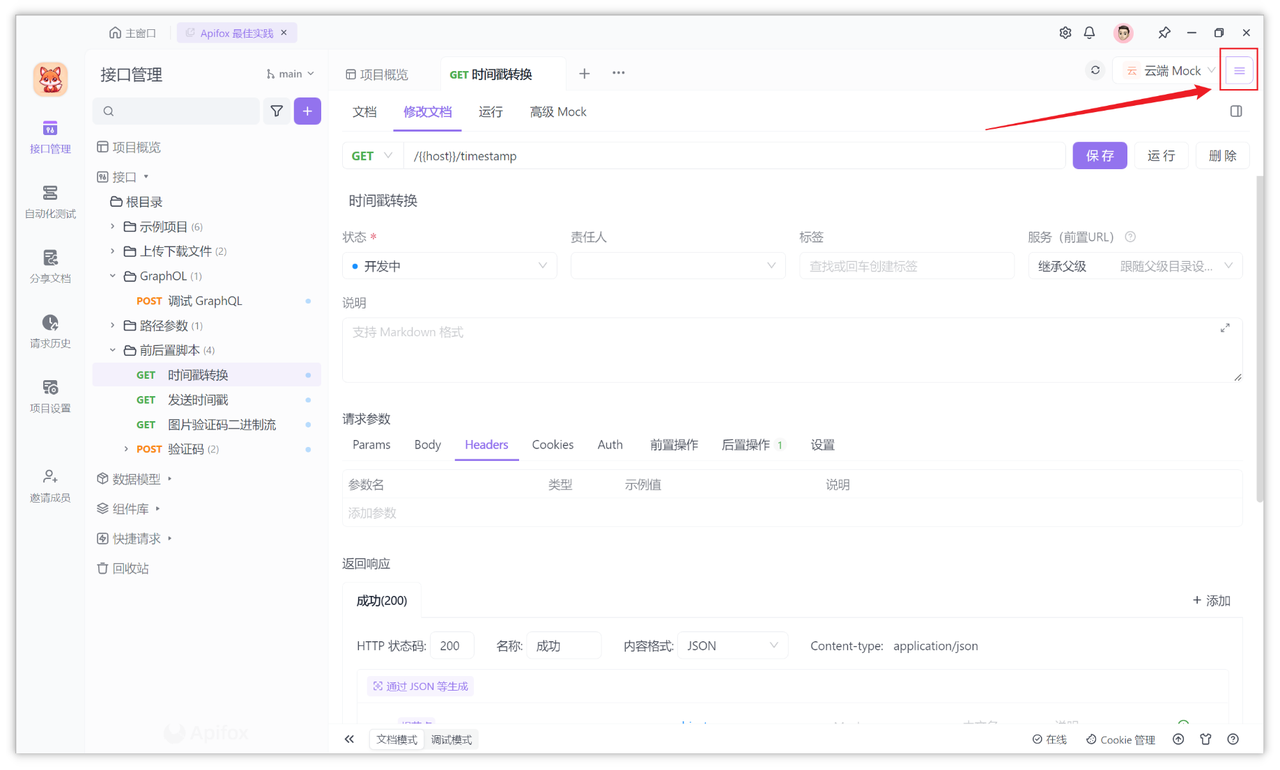Open the hamburger menu at top right
Image resolution: width=1280 pixels, height=770 pixels.
[x=1239, y=71]
